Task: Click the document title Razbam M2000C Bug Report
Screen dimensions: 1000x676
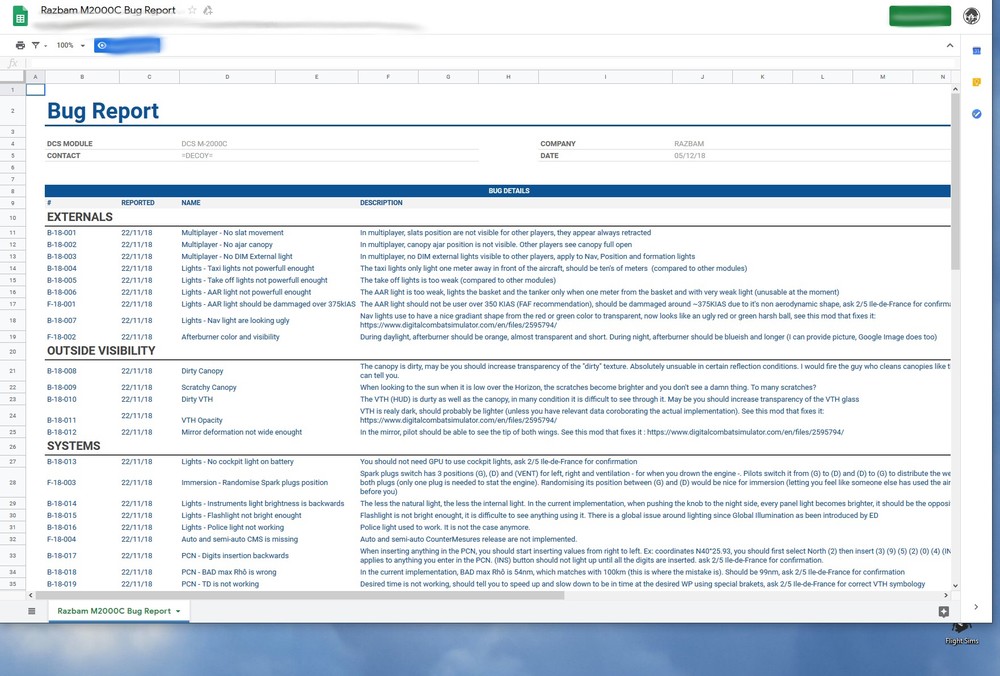Action: tap(108, 10)
